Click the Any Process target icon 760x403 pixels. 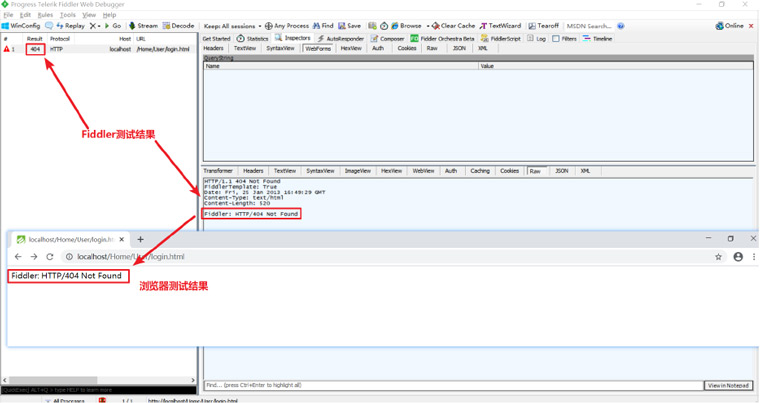[287, 26]
